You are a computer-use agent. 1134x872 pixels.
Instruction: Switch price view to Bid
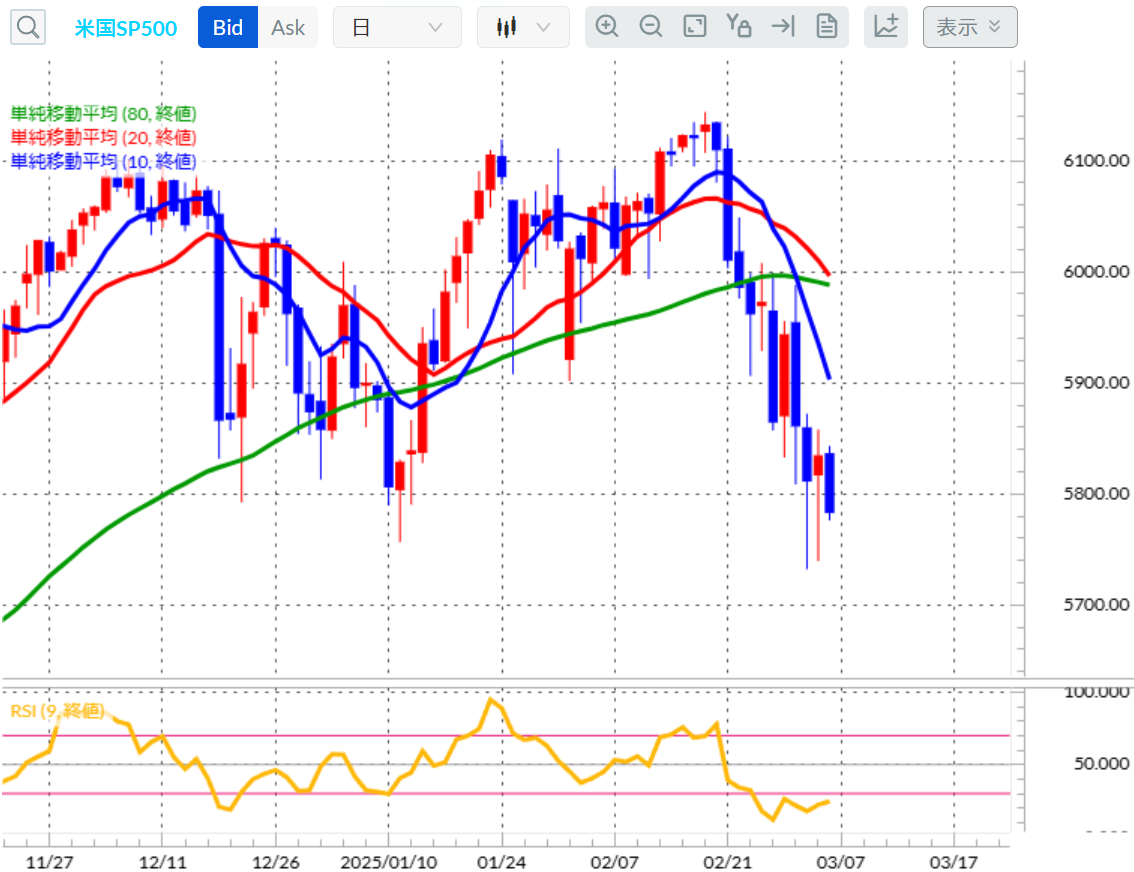[x=228, y=27]
